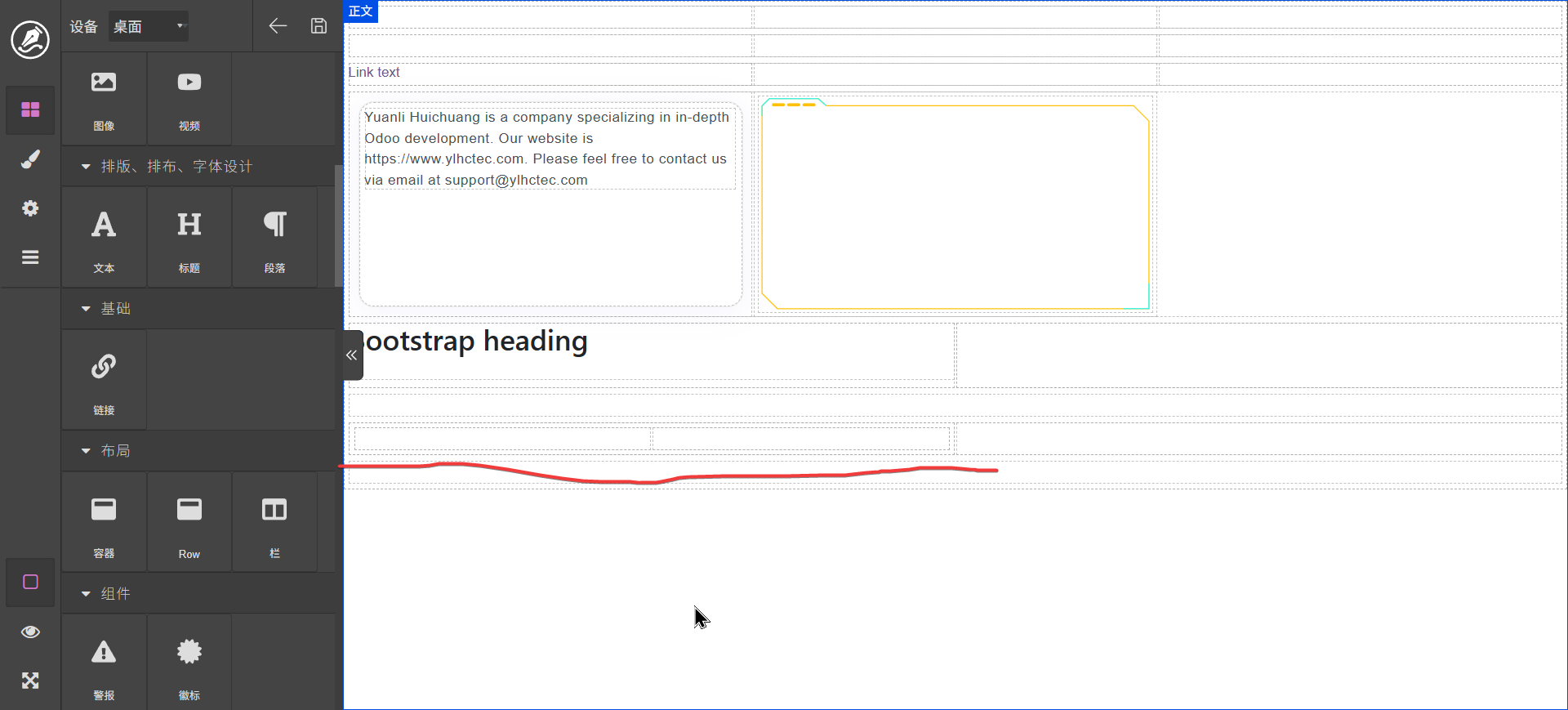Select the 视频 video block

[x=189, y=99]
